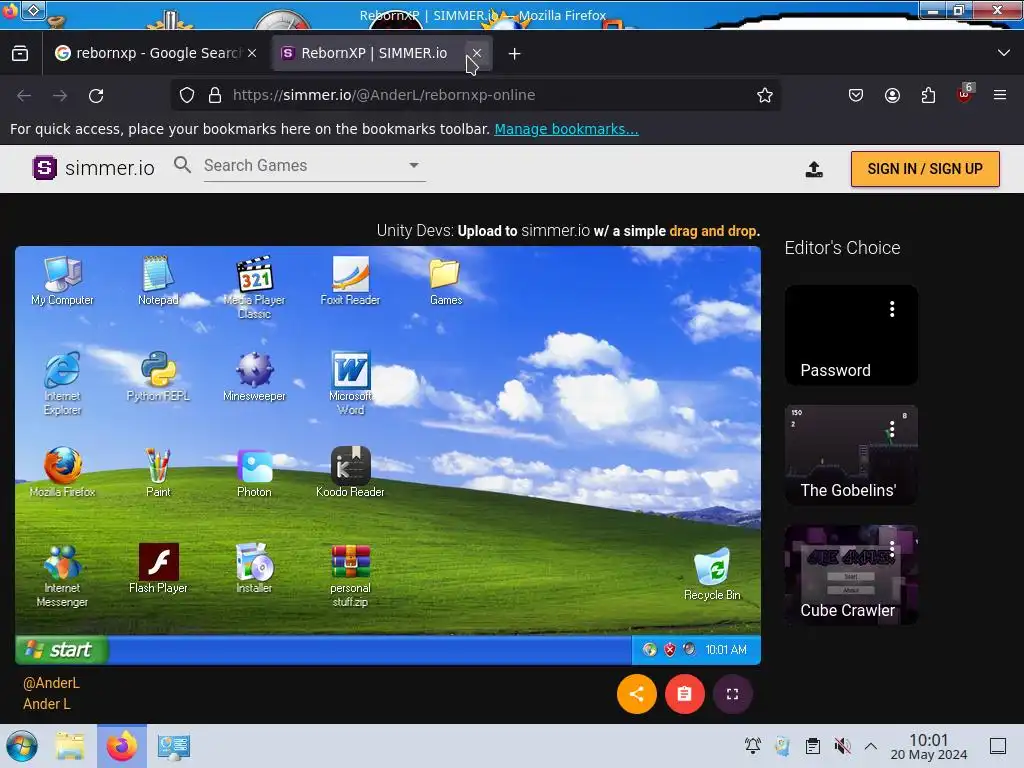The image size is (1024, 768).
Task: Launch Koodo Reader icon
Action: (x=350, y=472)
